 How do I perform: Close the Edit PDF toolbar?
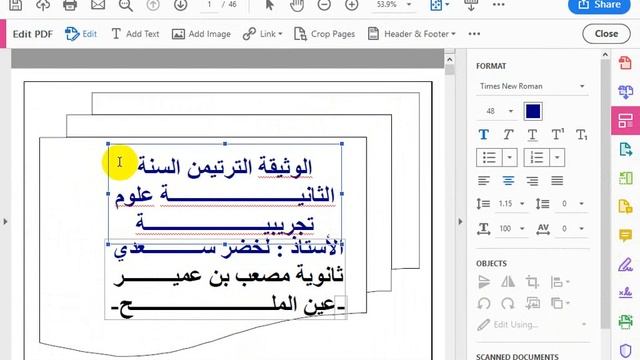click(x=606, y=34)
